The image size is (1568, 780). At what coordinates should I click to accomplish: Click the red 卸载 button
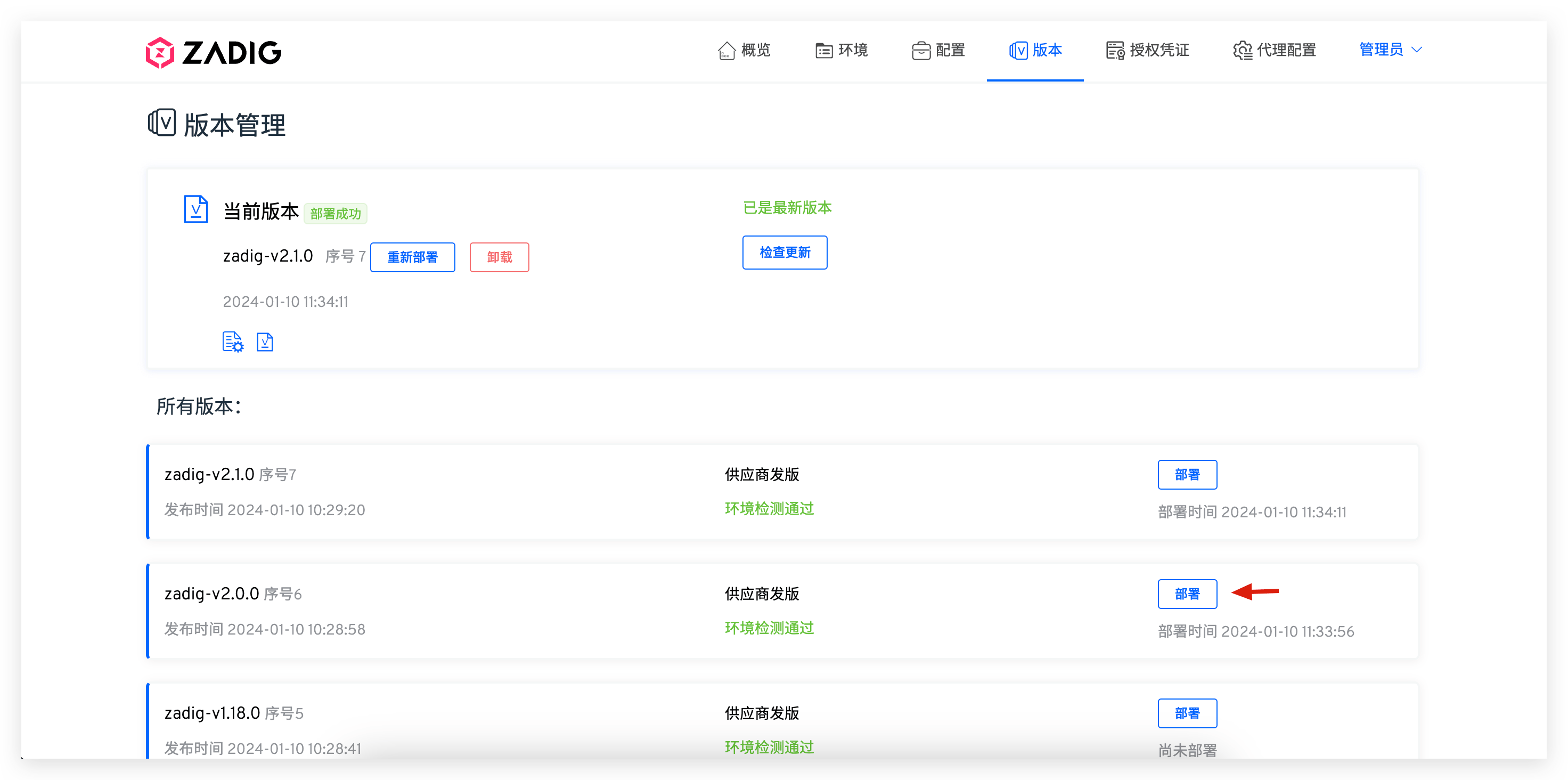[x=499, y=257]
